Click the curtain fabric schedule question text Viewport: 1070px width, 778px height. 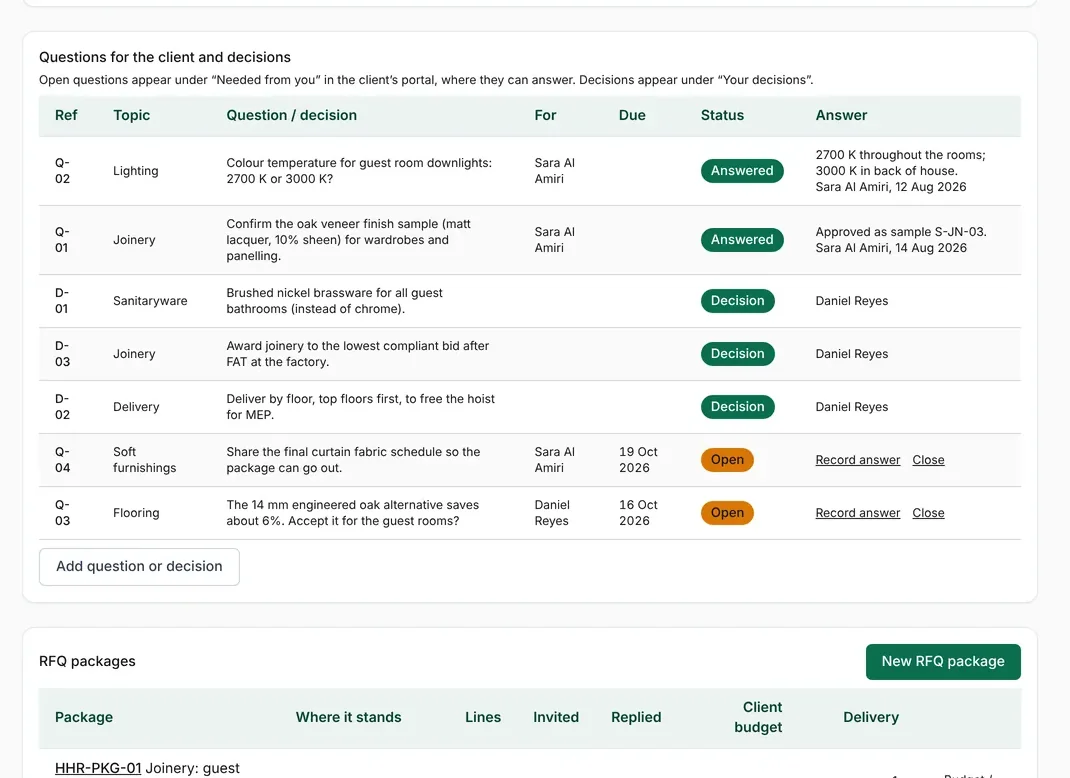(353, 460)
